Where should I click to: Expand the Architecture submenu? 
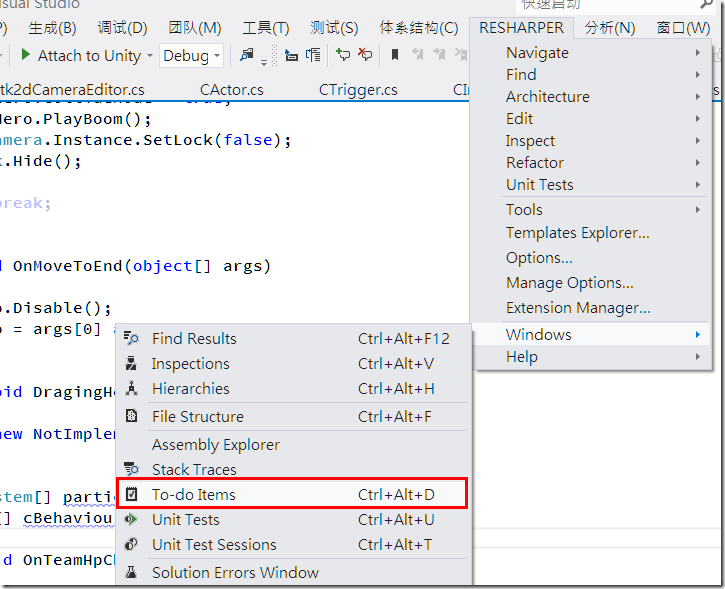[591, 97]
